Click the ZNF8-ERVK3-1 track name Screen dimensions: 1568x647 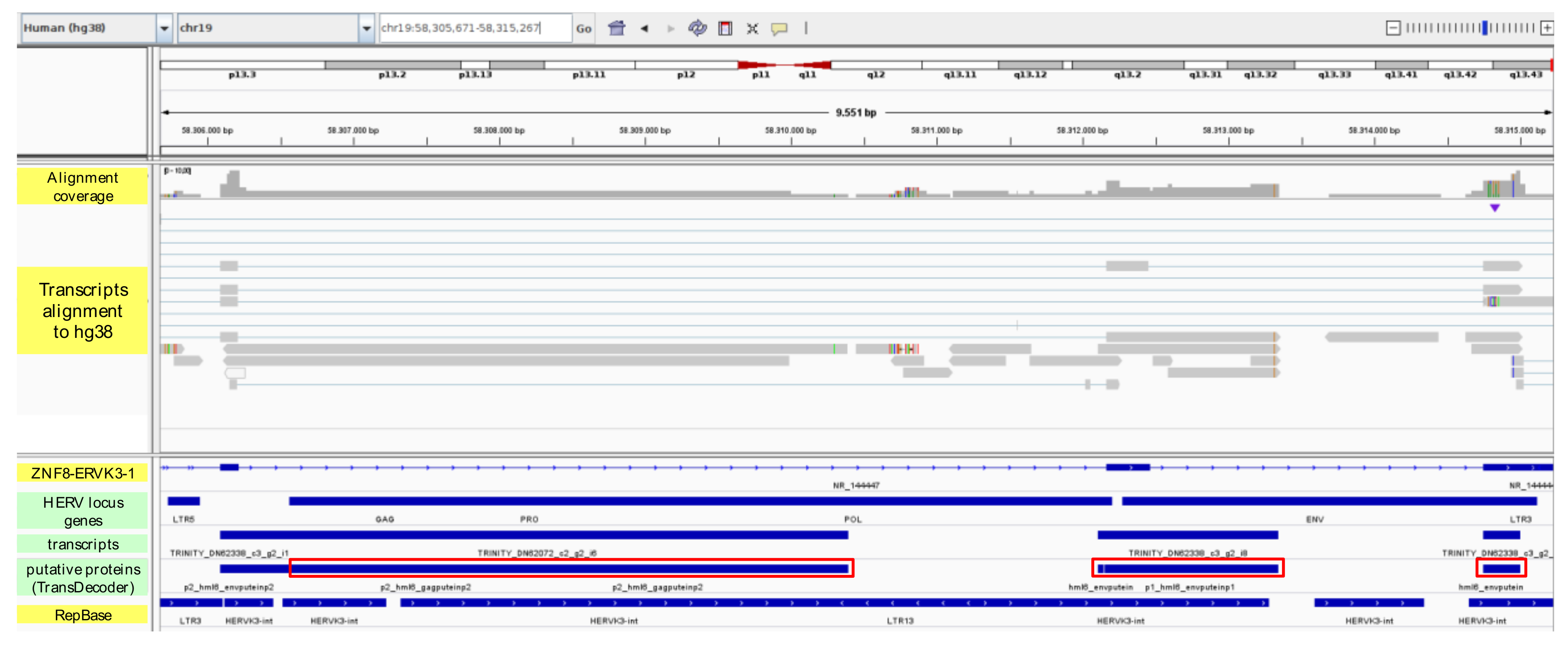pyautogui.click(x=83, y=473)
